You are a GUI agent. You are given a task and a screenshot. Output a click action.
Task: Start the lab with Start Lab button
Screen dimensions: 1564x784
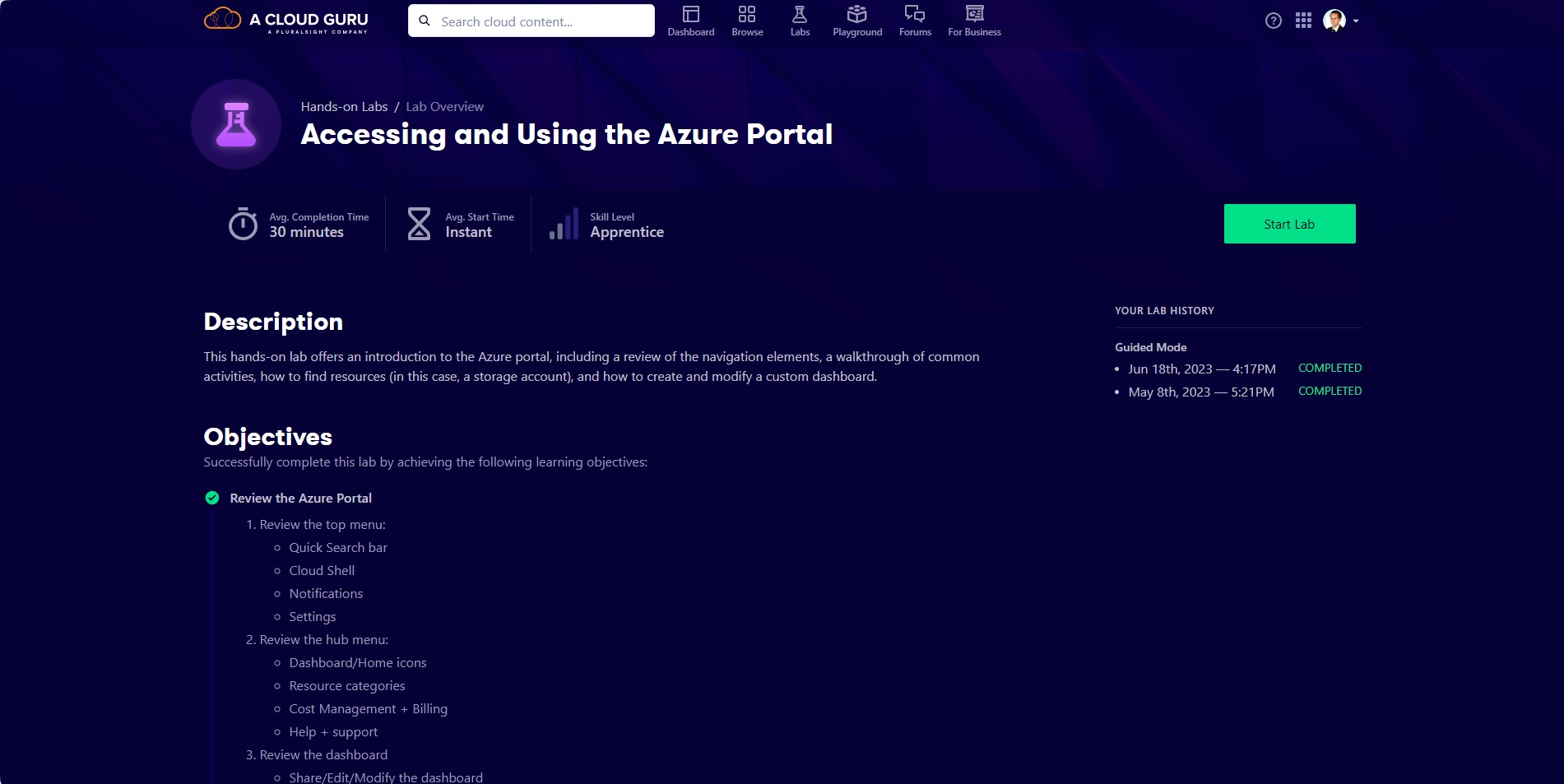coord(1289,224)
